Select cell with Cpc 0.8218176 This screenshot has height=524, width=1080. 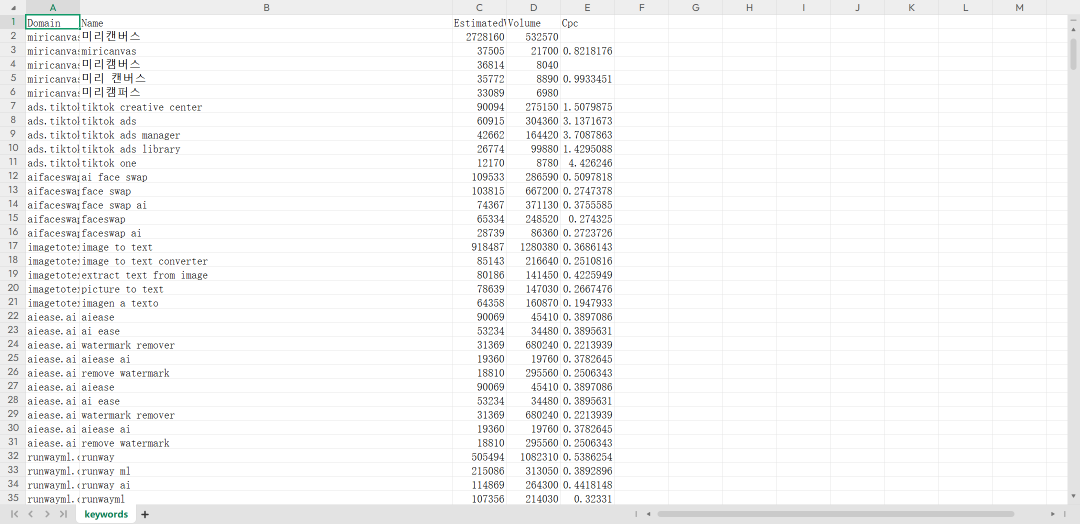(x=587, y=51)
